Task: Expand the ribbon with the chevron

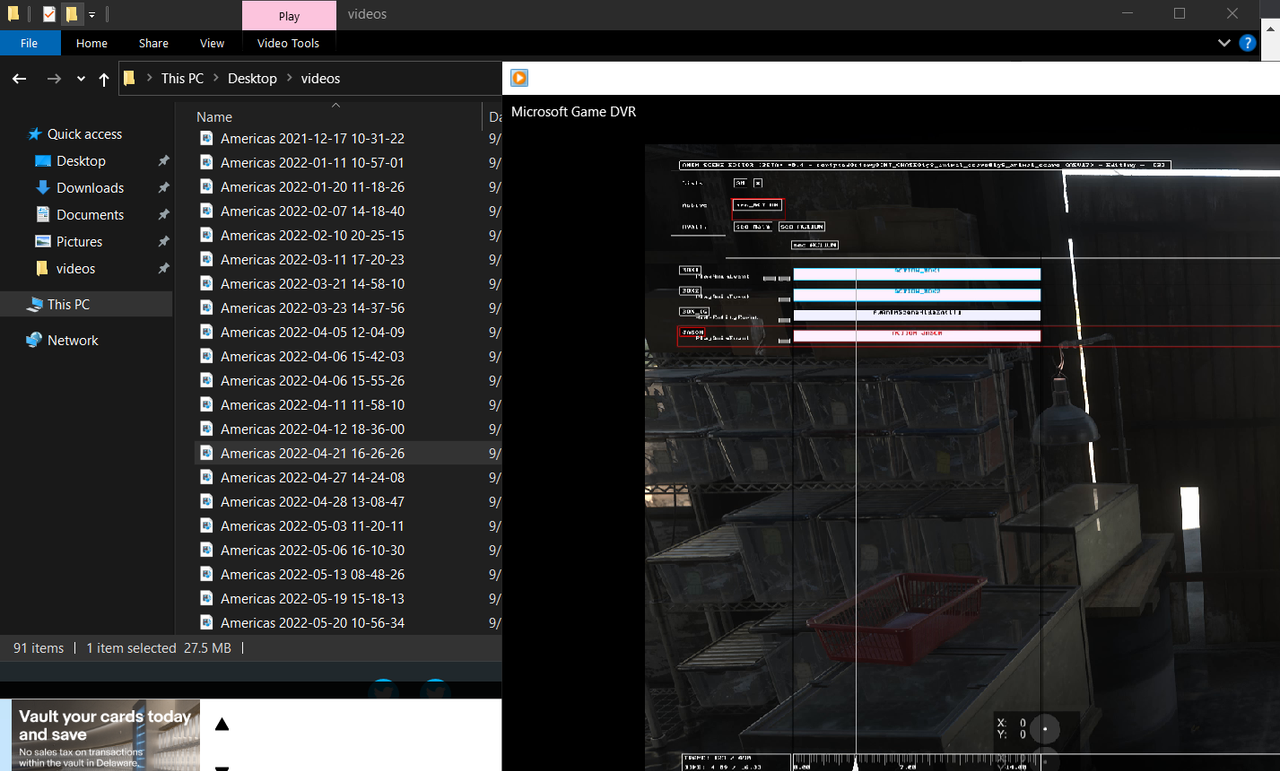Action: tap(1224, 43)
